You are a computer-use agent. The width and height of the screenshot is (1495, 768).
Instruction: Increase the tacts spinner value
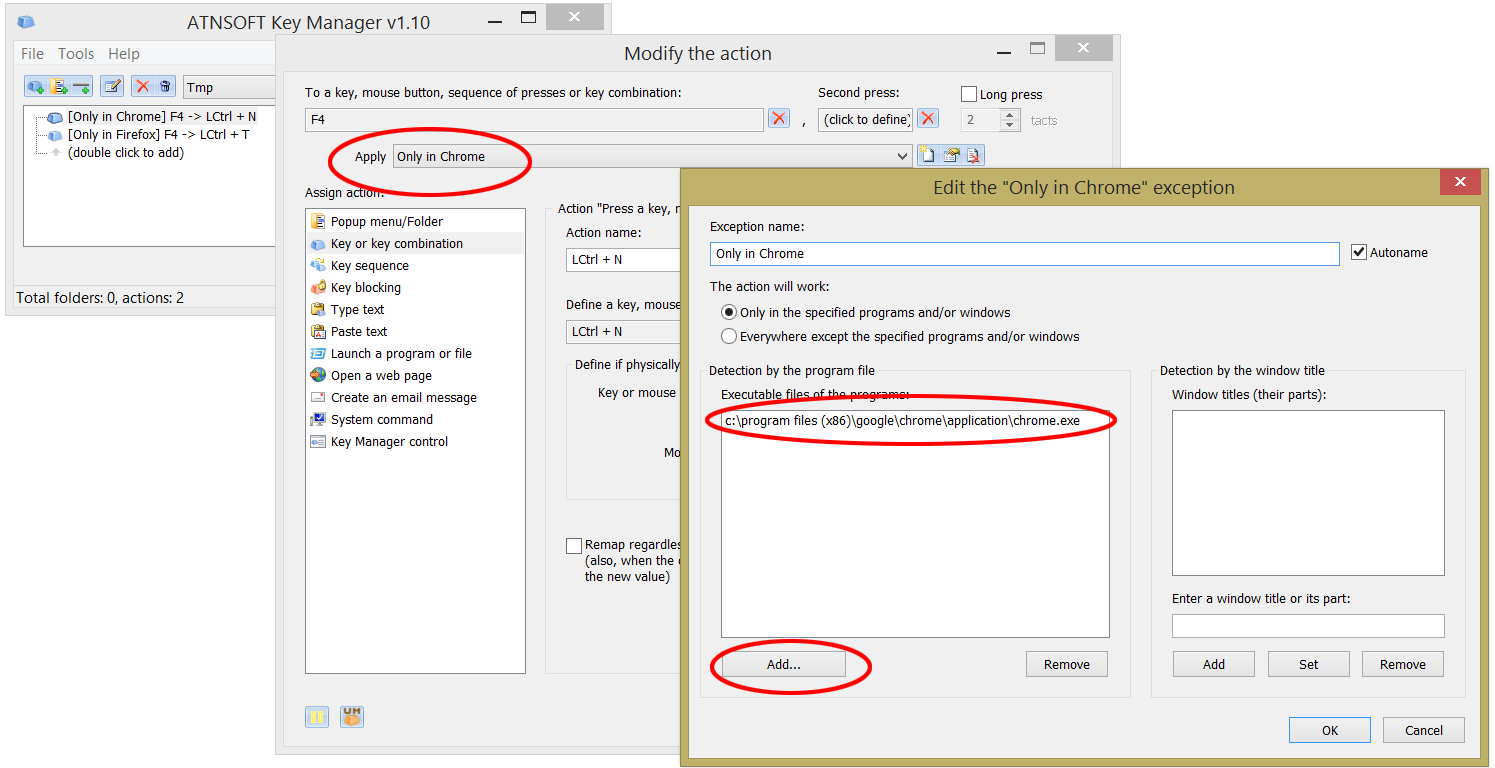point(1010,115)
